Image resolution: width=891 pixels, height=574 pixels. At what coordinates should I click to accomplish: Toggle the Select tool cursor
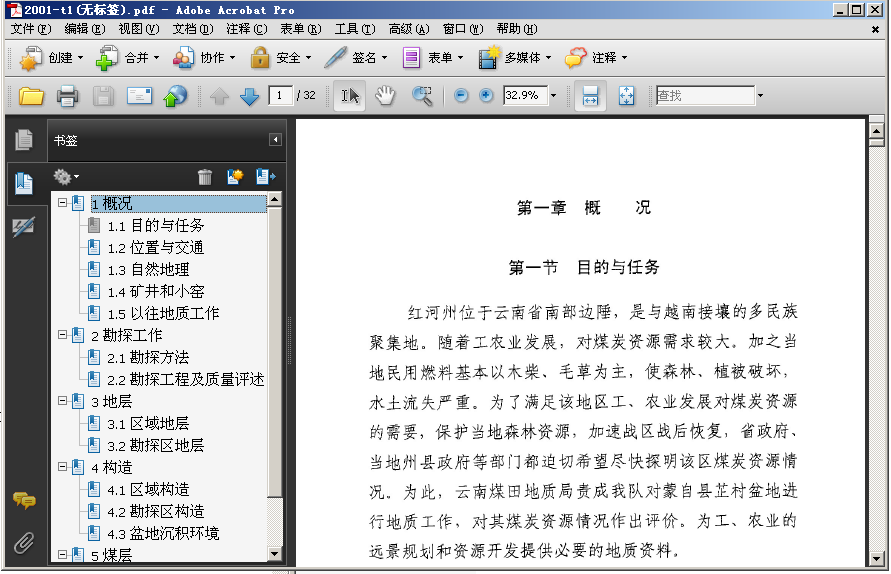[x=350, y=96]
